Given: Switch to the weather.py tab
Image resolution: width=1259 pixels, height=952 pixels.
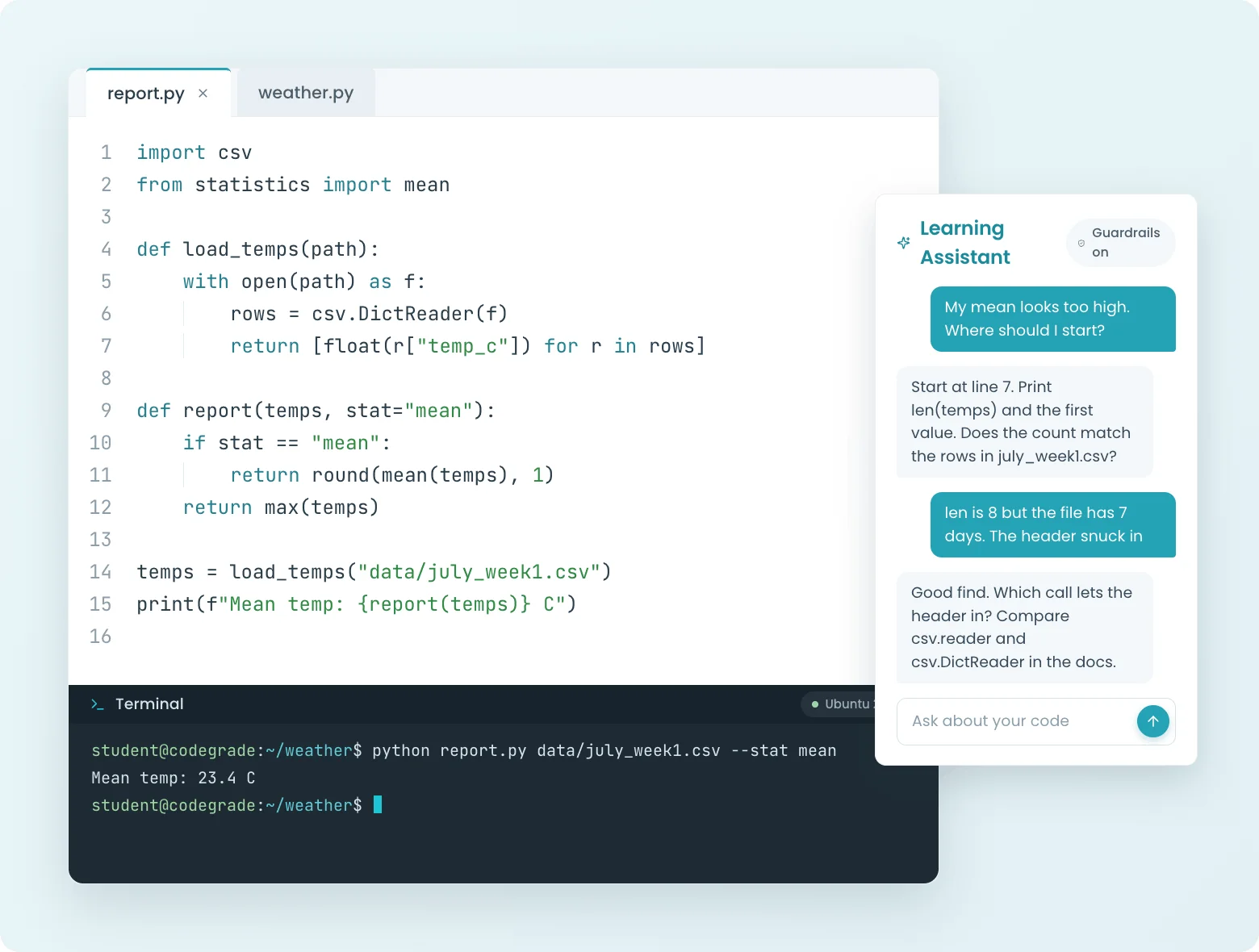Looking at the screenshot, I should pyautogui.click(x=306, y=93).
